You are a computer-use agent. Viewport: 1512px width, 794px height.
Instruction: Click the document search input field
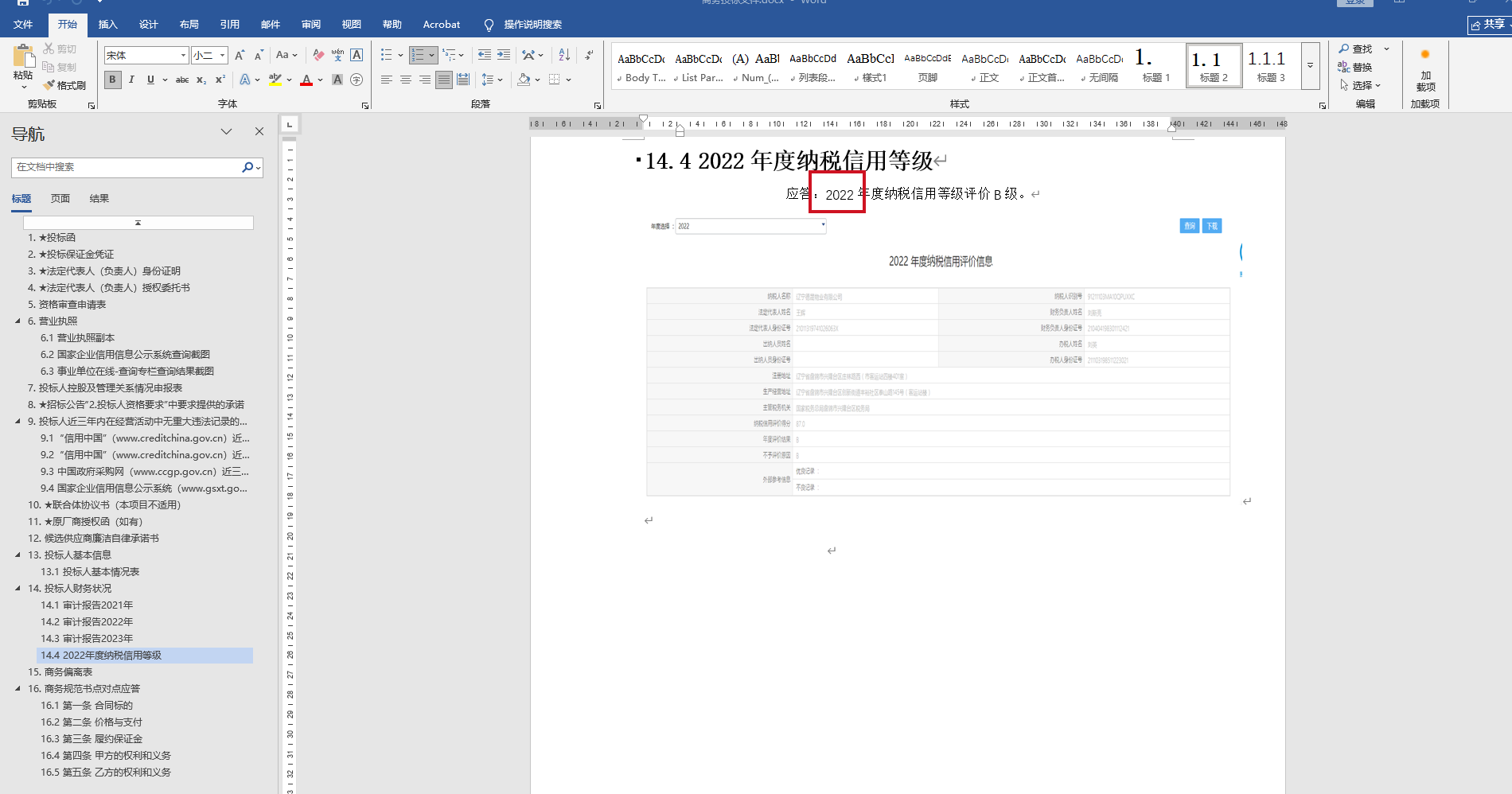[127, 167]
